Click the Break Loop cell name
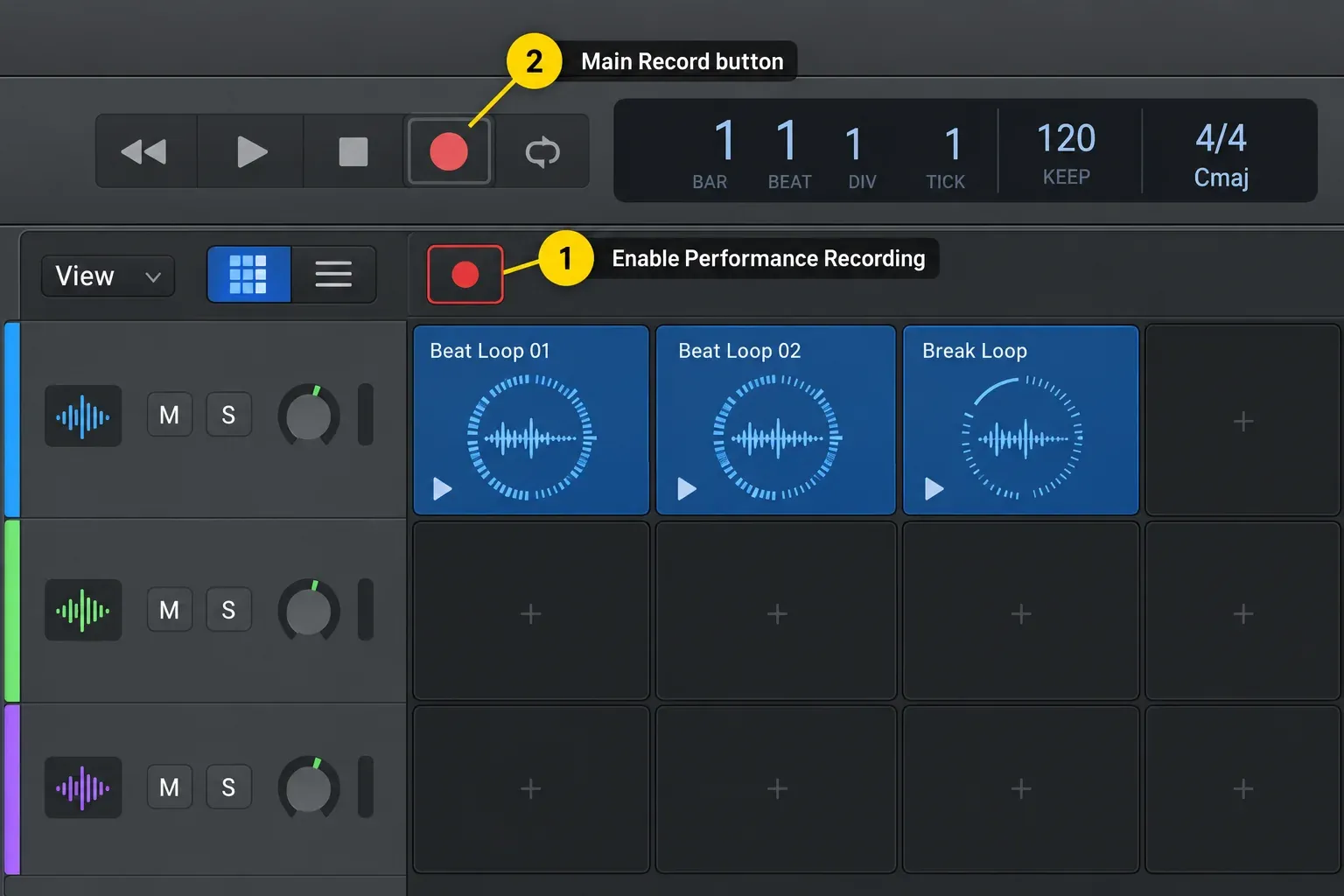Screen dimensions: 1344x896 pyautogui.click(x=975, y=351)
